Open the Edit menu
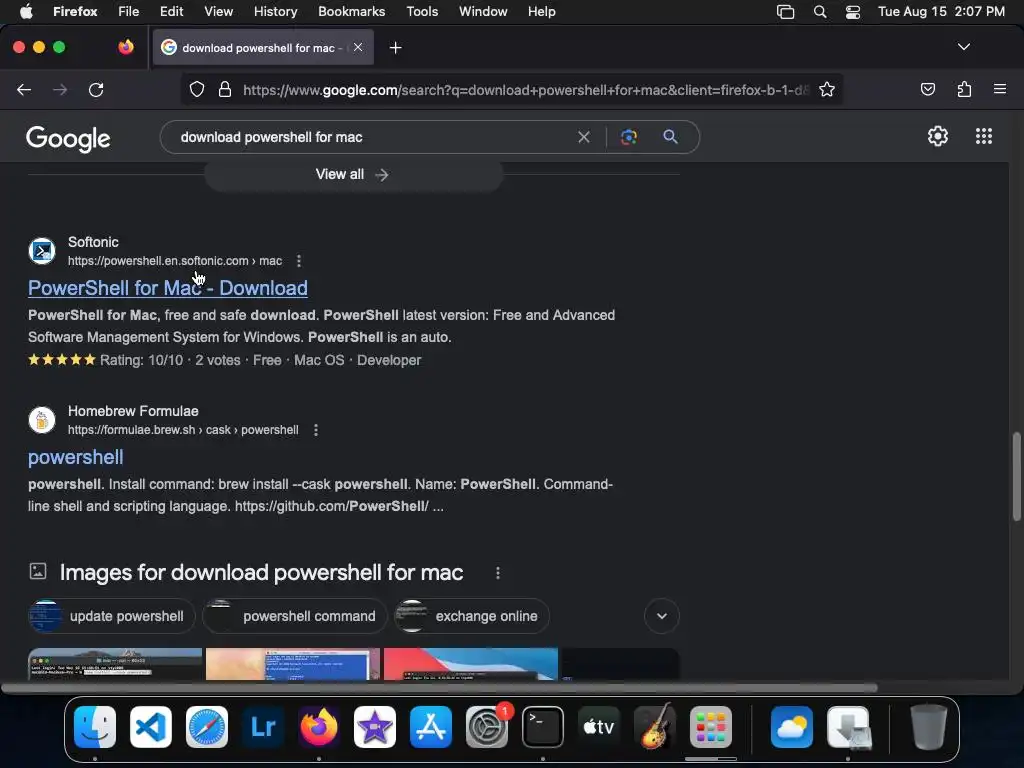The width and height of the screenshot is (1024, 768). (171, 12)
